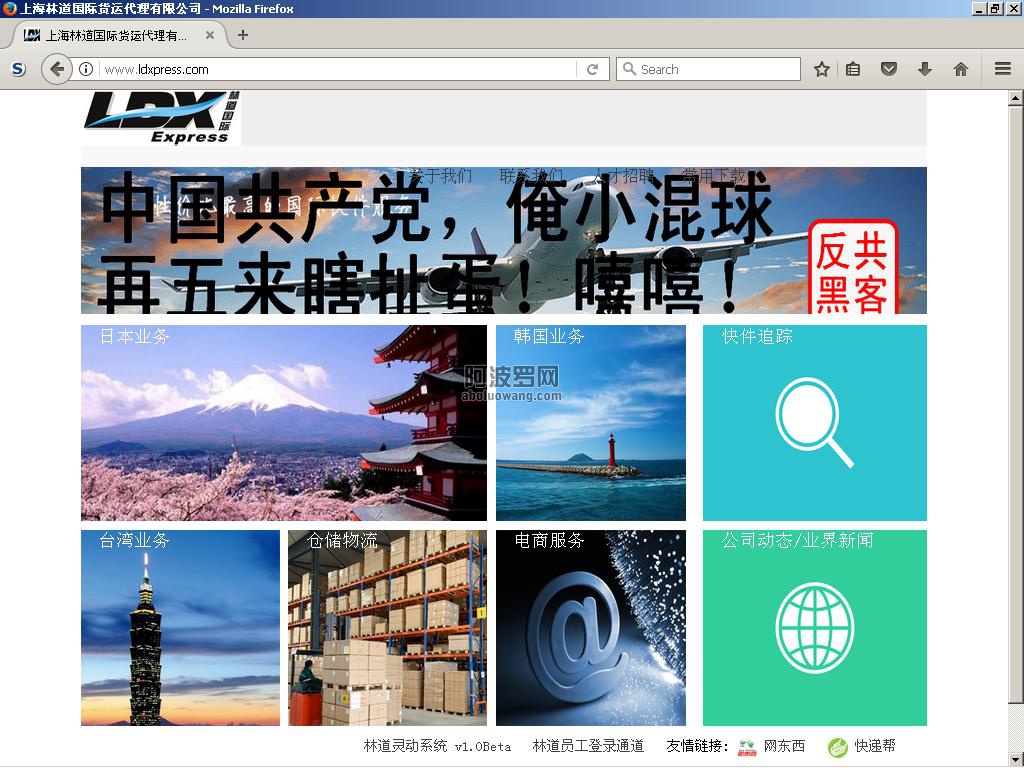Click the page scrollbar down arrow
1024x768 pixels.
click(1015, 759)
